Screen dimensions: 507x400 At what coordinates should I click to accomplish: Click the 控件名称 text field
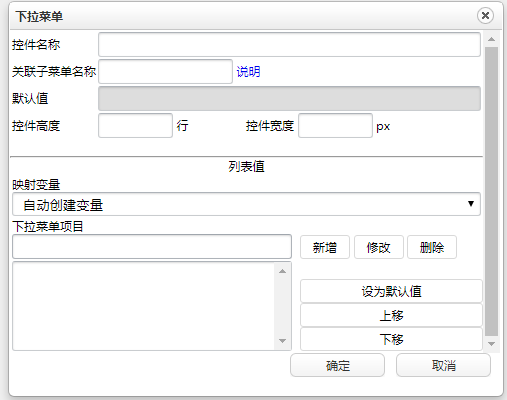click(x=289, y=45)
